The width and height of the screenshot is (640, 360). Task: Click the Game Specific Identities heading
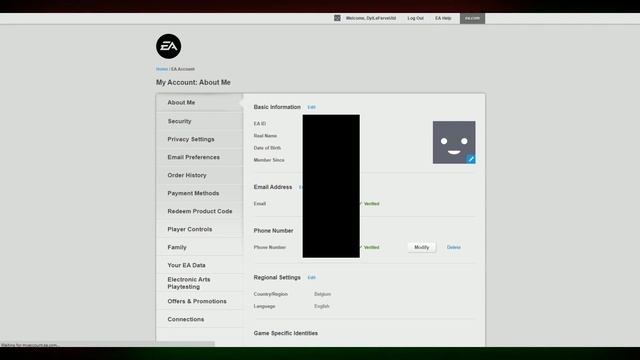click(x=286, y=333)
